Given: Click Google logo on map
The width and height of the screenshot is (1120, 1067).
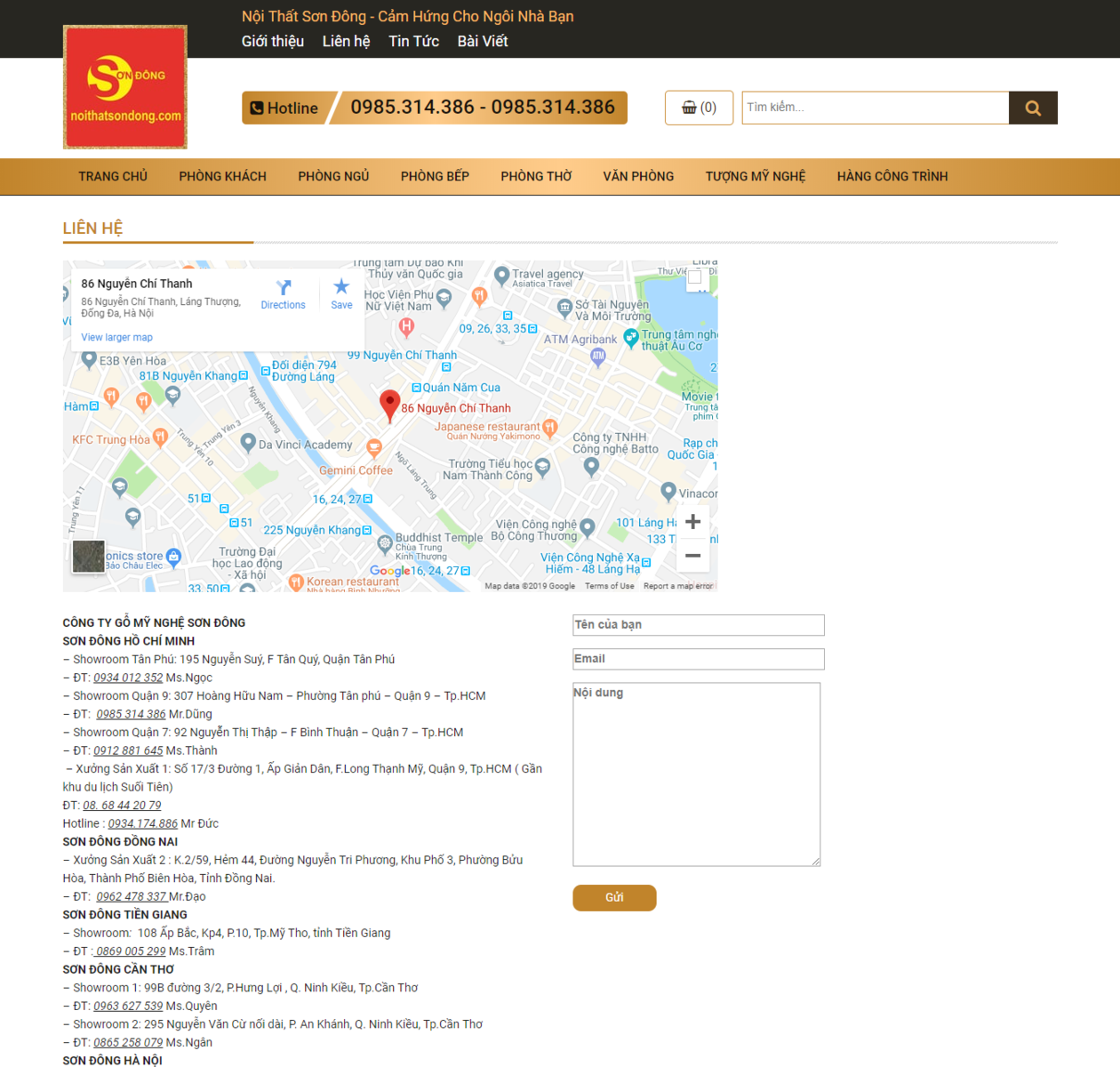Looking at the screenshot, I should pos(389,571).
